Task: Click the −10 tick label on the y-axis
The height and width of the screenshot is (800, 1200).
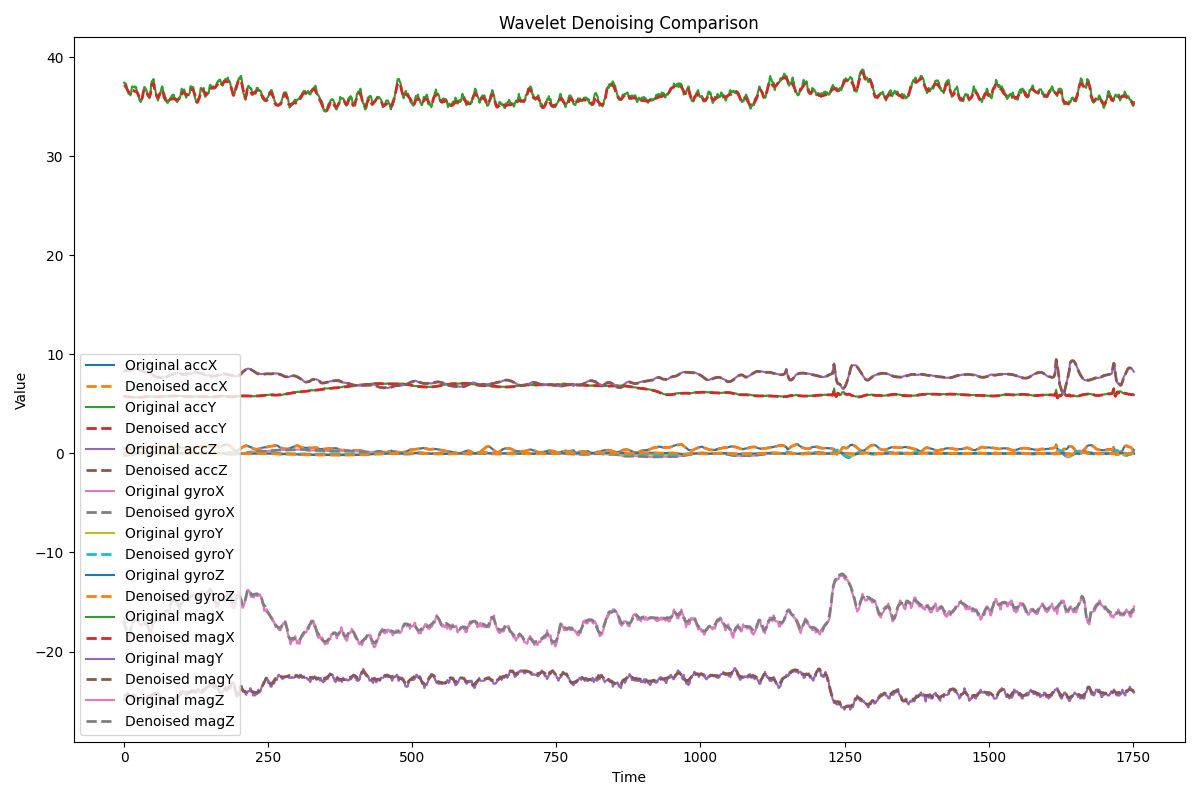Action: click(x=51, y=553)
